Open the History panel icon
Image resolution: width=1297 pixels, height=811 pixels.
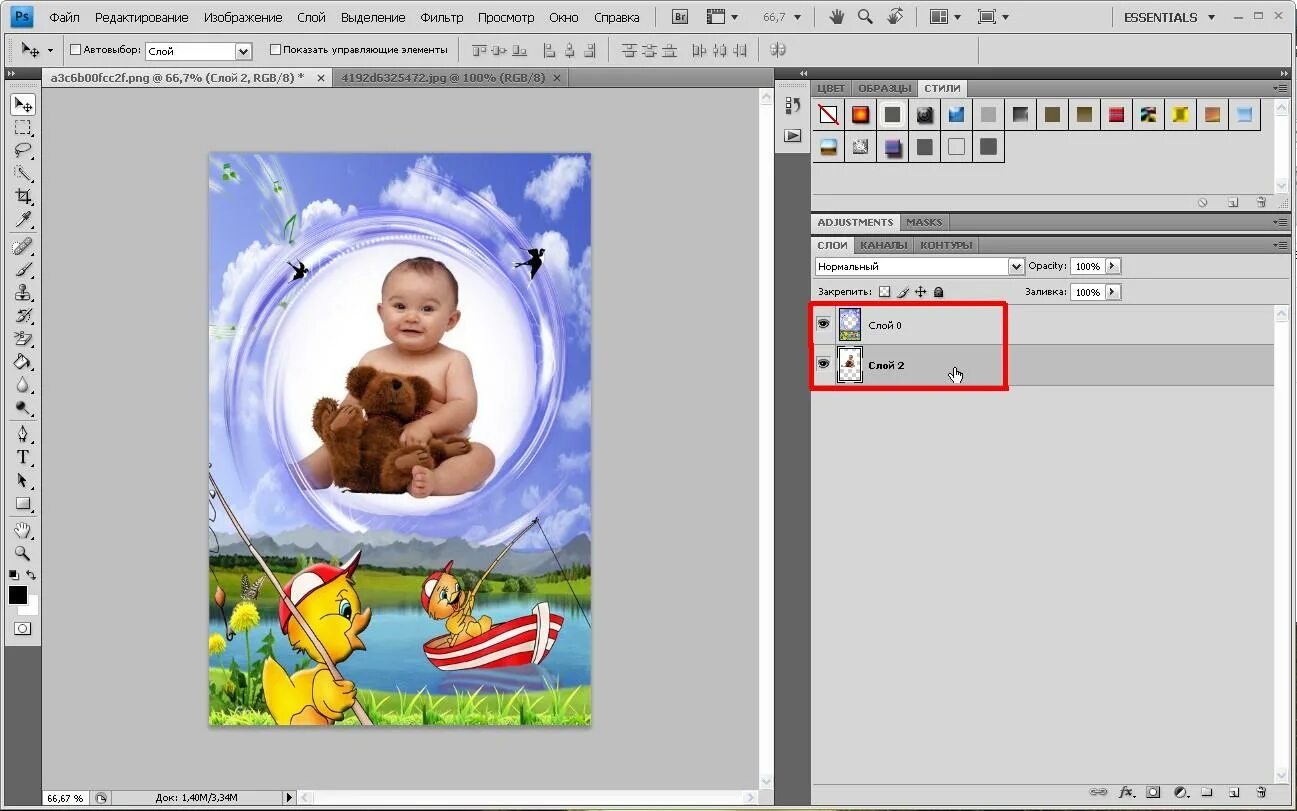point(793,105)
